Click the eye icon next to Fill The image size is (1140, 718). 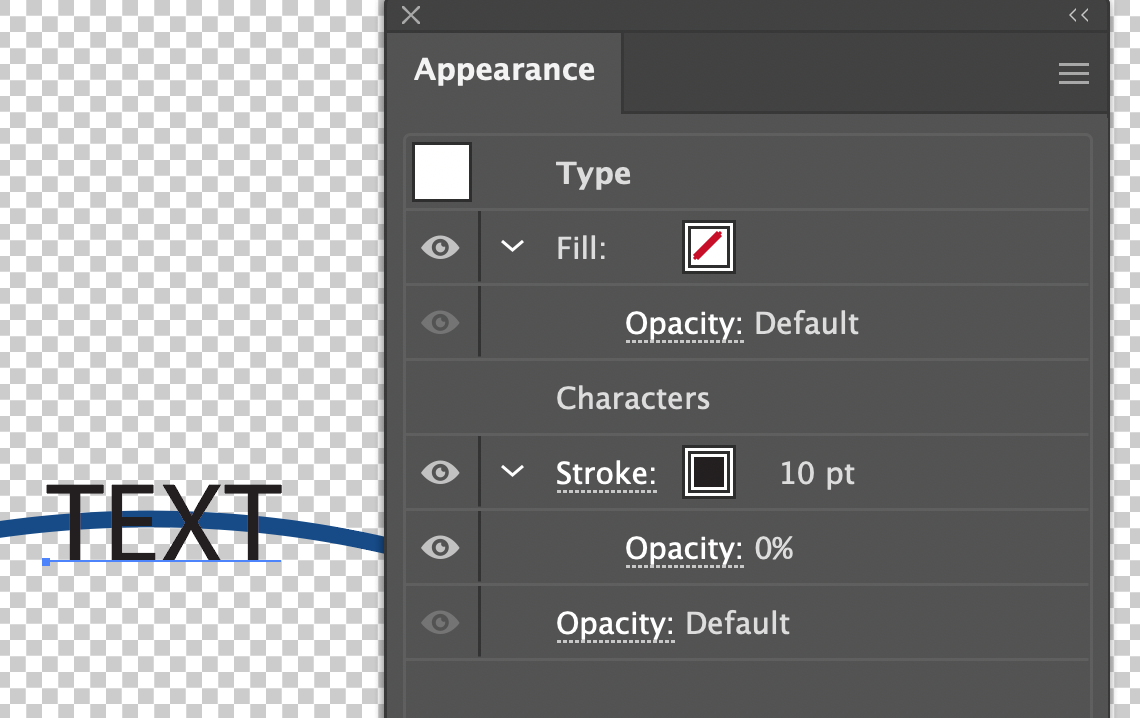coord(440,247)
